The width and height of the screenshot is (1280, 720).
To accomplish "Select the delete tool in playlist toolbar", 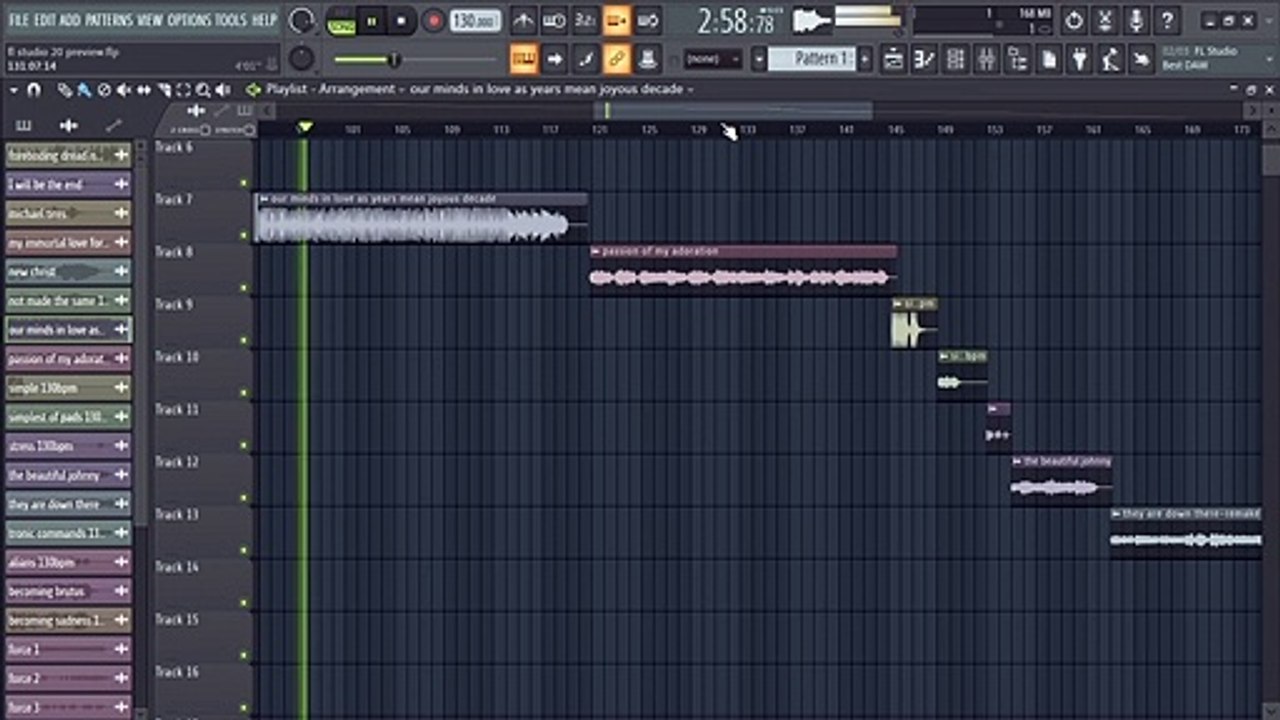I will [x=105, y=90].
